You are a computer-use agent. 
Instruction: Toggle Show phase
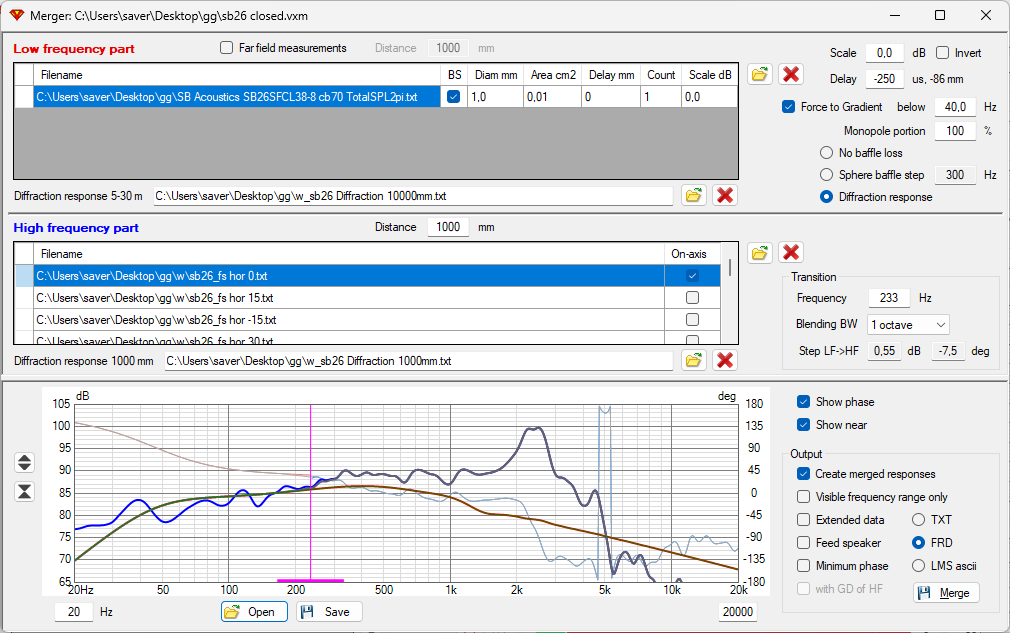tap(803, 402)
